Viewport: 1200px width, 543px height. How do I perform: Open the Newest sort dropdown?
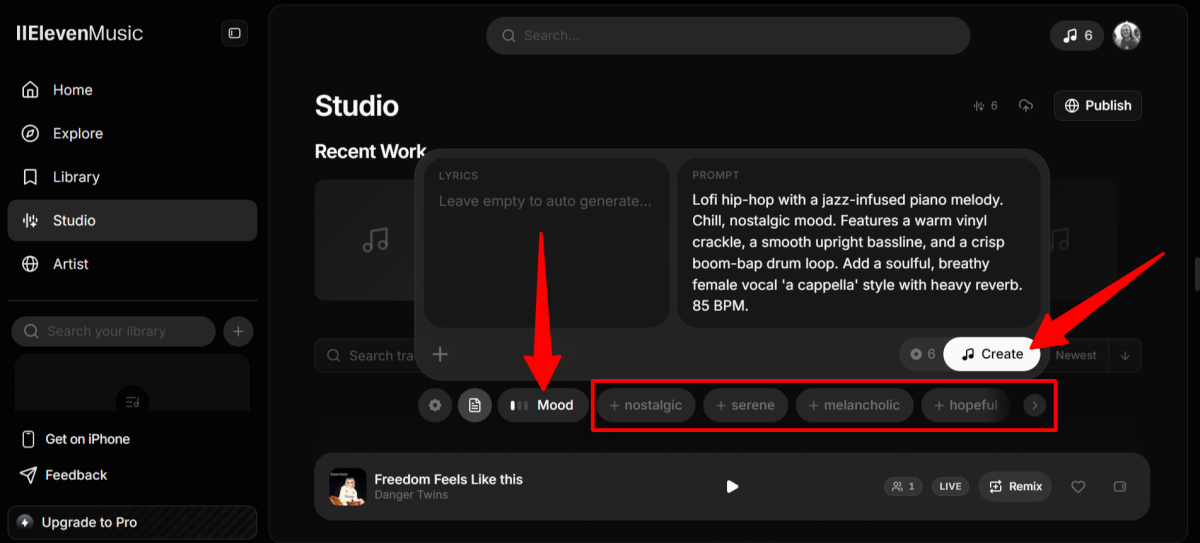coord(1076,355)
